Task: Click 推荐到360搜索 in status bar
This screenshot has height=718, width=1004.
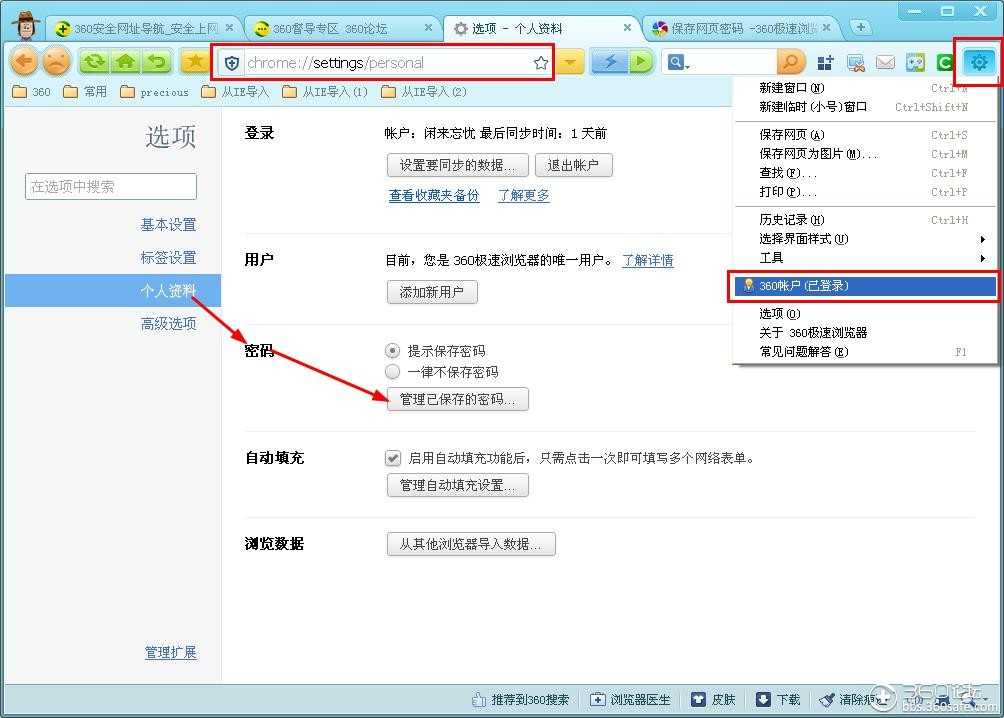Action: tap(521, 699)
